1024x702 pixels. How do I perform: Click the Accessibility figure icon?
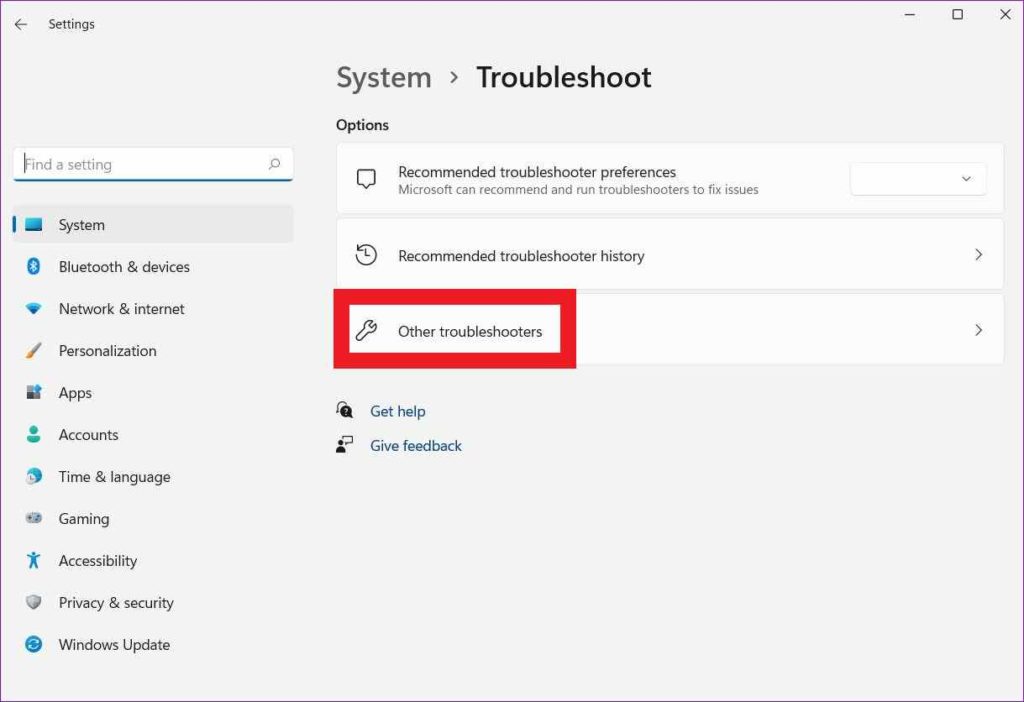[x=33, y=560]
